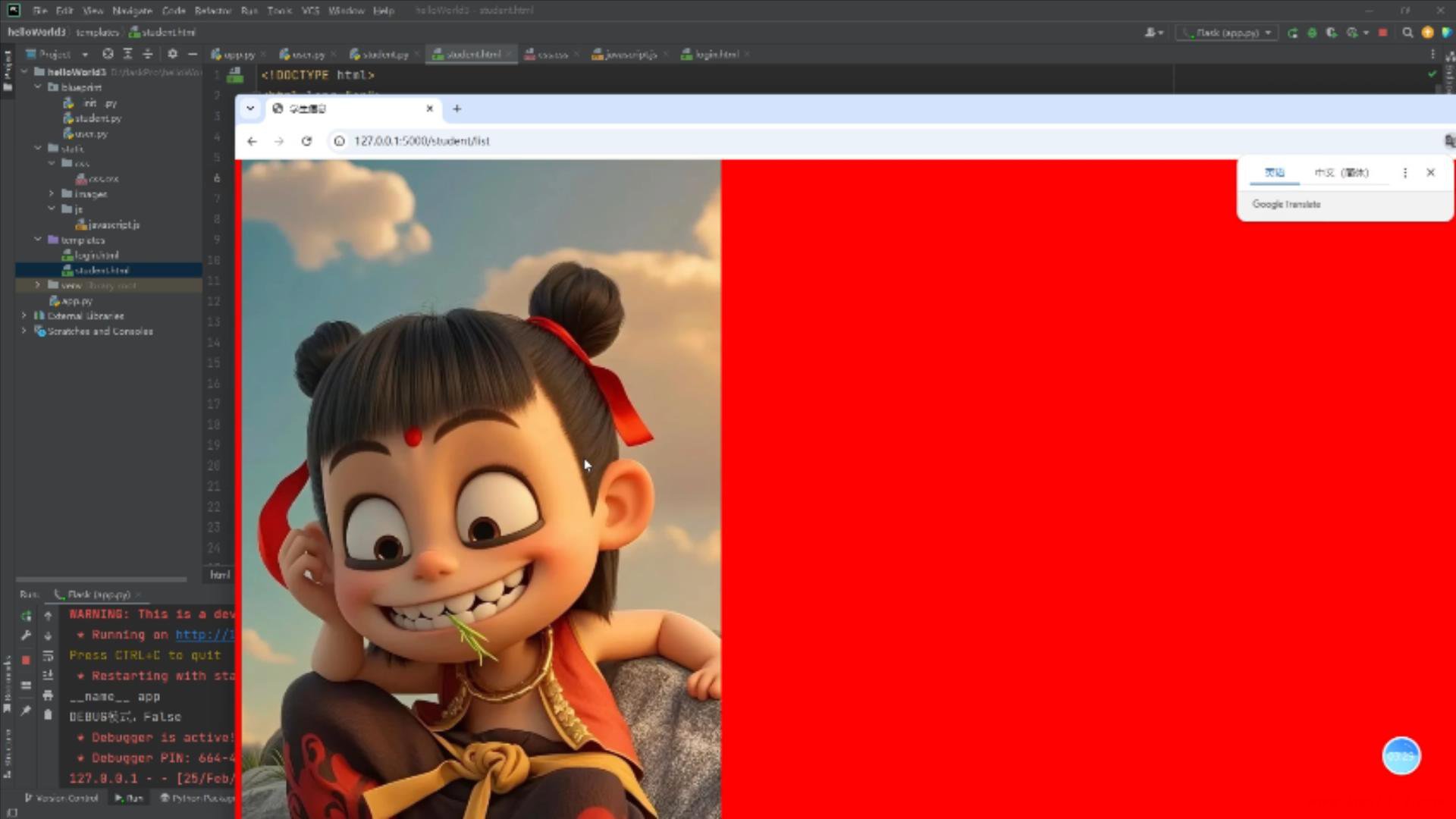Open Project panel settings gear
The width and height of the screenshot is (1456, 819).
172,54
